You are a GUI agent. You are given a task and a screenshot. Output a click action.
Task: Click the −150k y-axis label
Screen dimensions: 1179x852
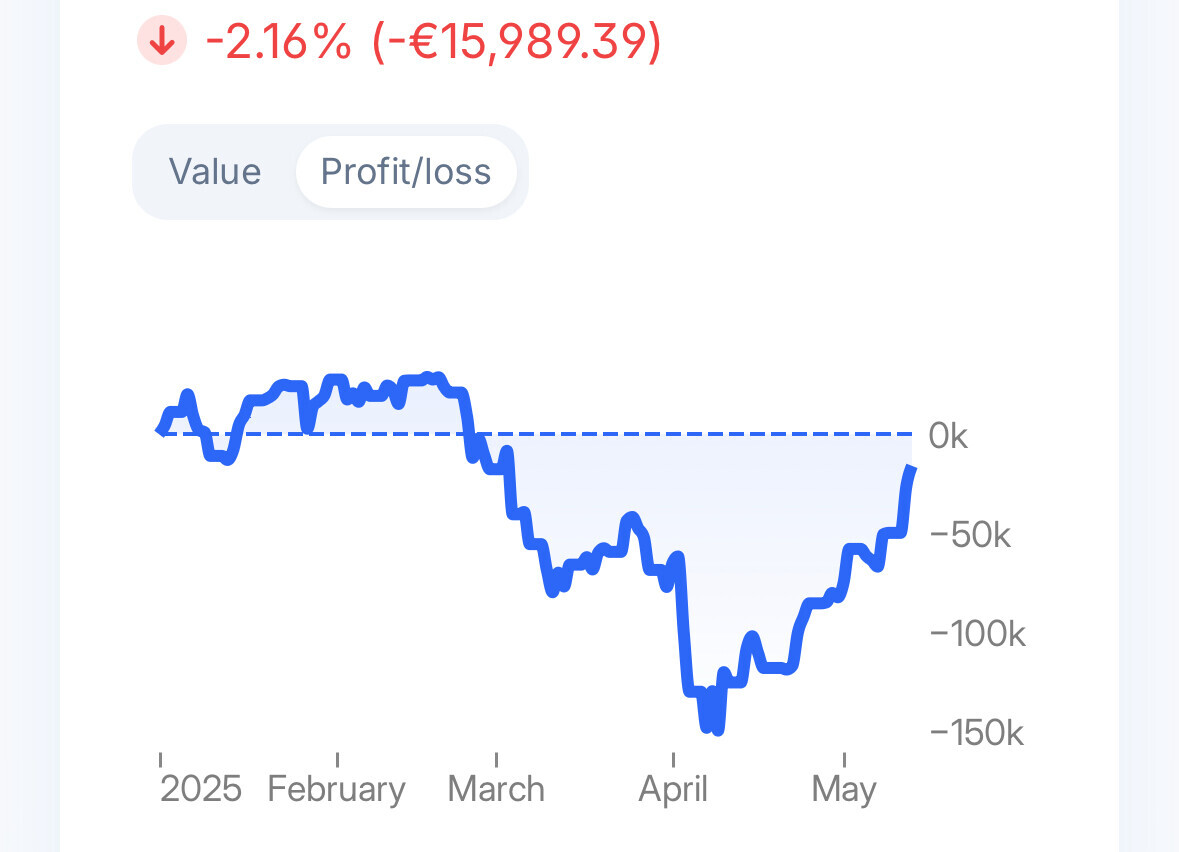[976, 733]
